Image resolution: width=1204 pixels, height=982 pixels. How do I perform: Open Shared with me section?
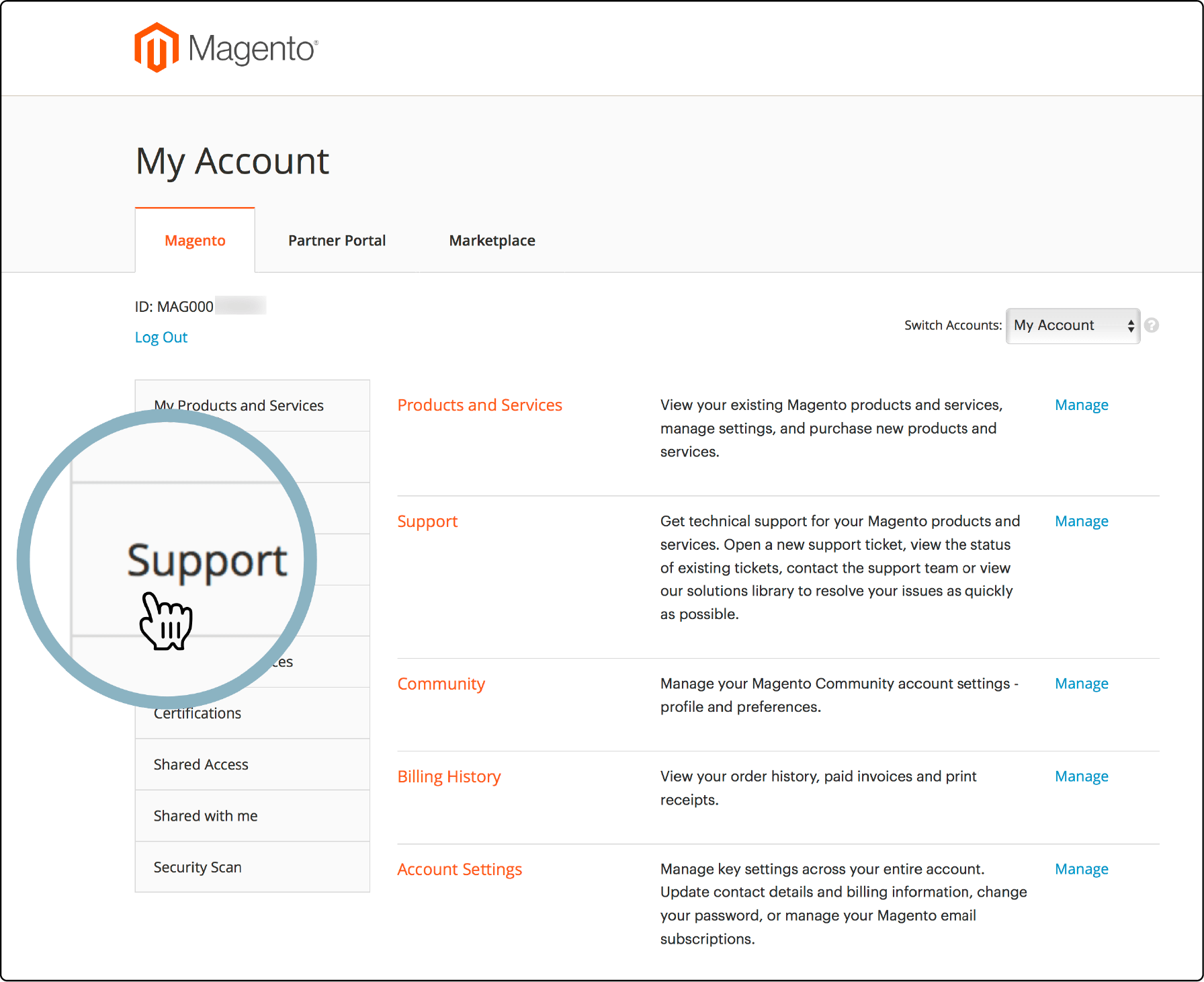[x=205, y=815]
